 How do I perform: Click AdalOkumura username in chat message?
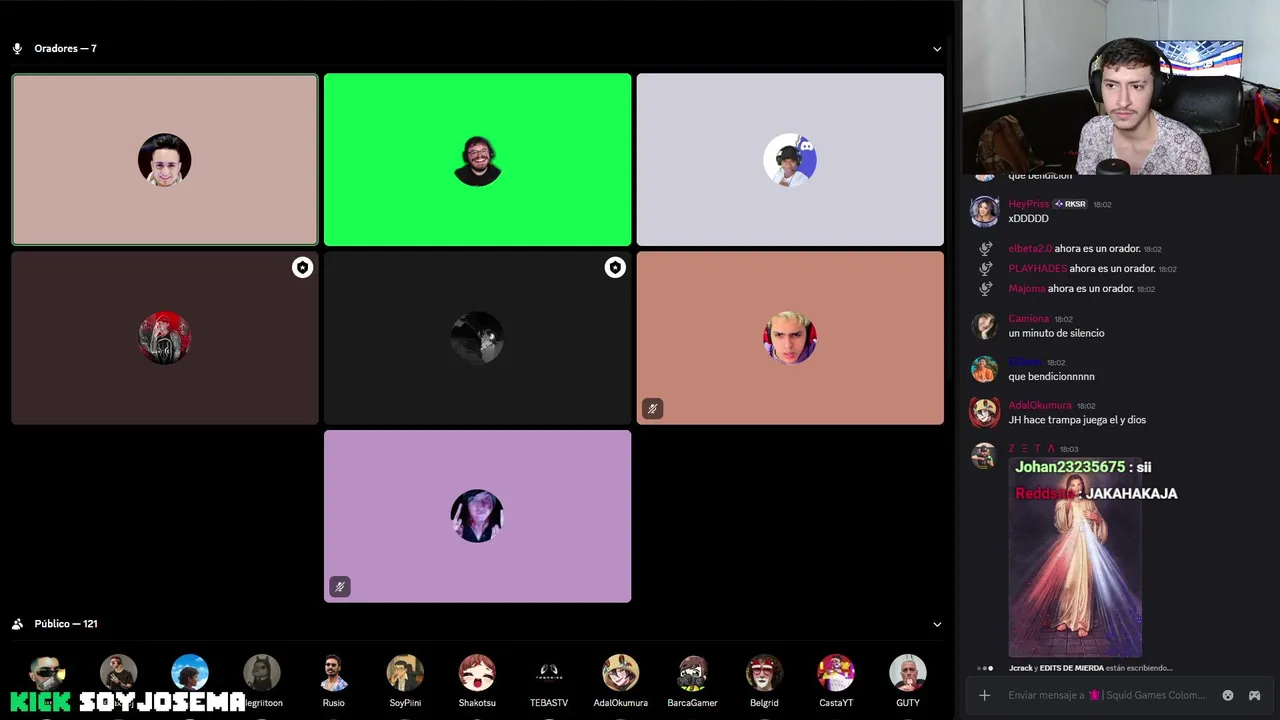point(1040,405)
